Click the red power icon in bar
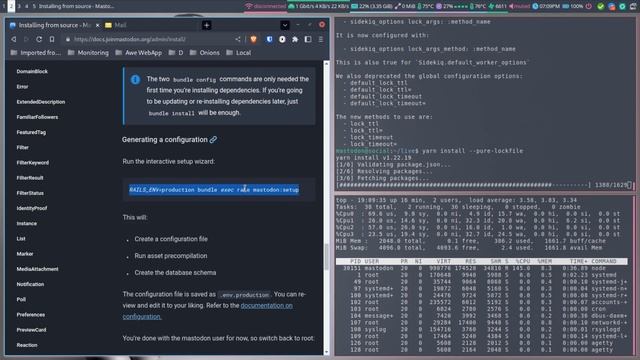Viewport: 640px width, 360px height. click(589, 6)
